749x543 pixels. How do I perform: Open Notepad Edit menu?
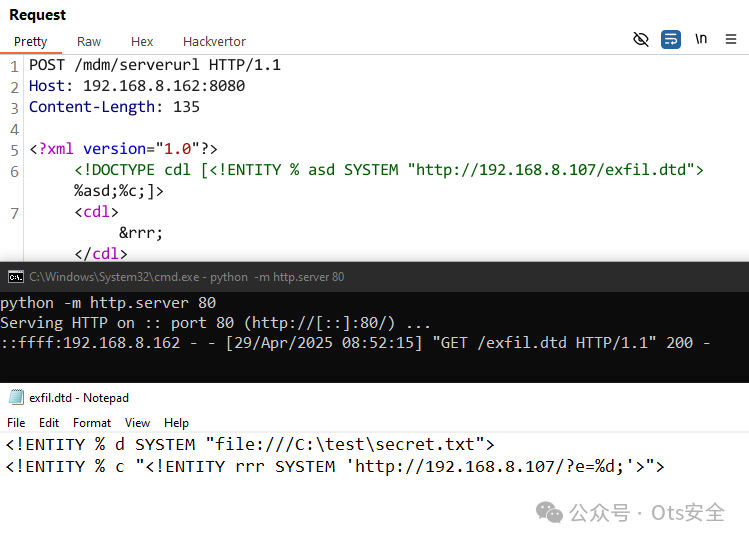49,423
